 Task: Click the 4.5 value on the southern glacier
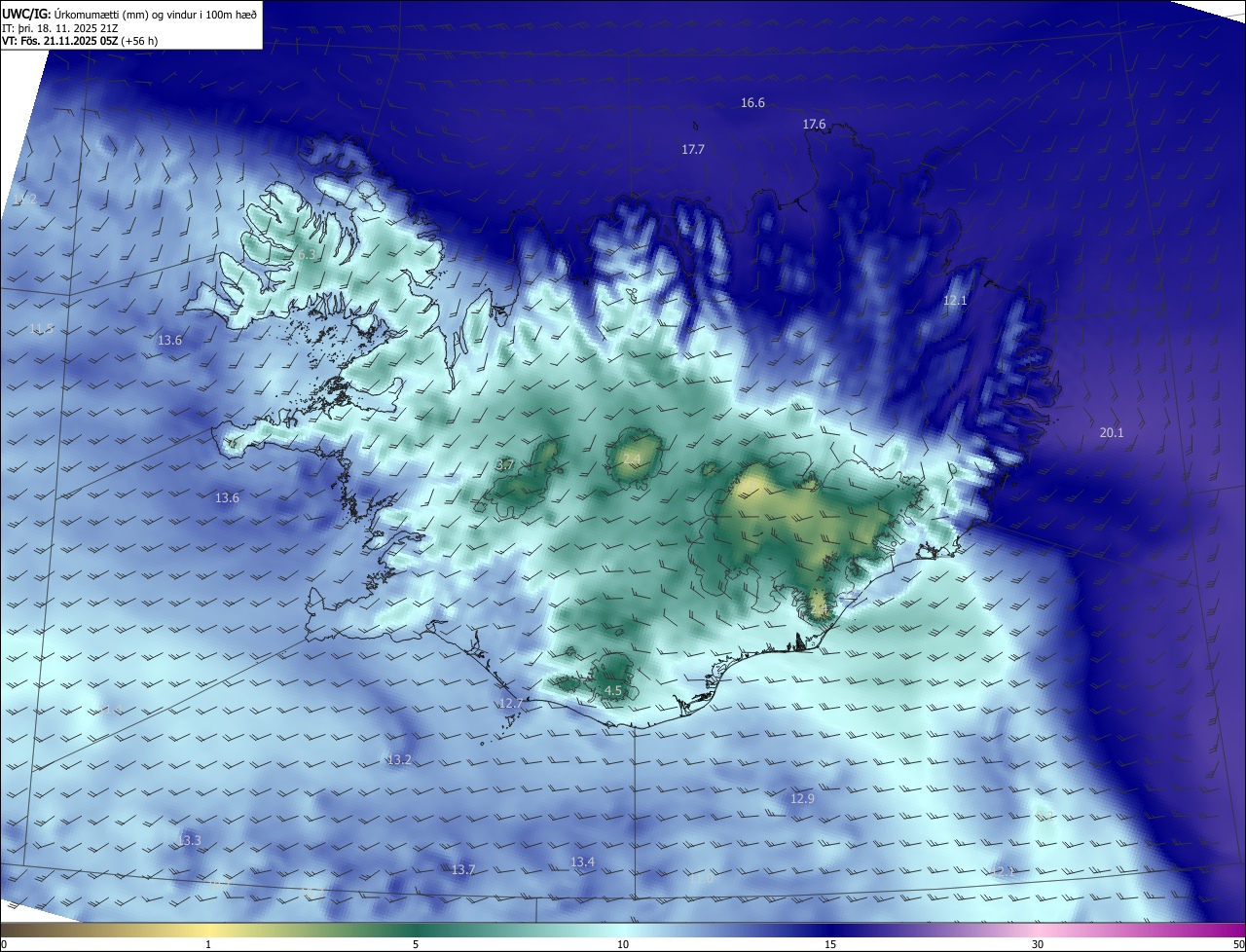tap(613, 690)
